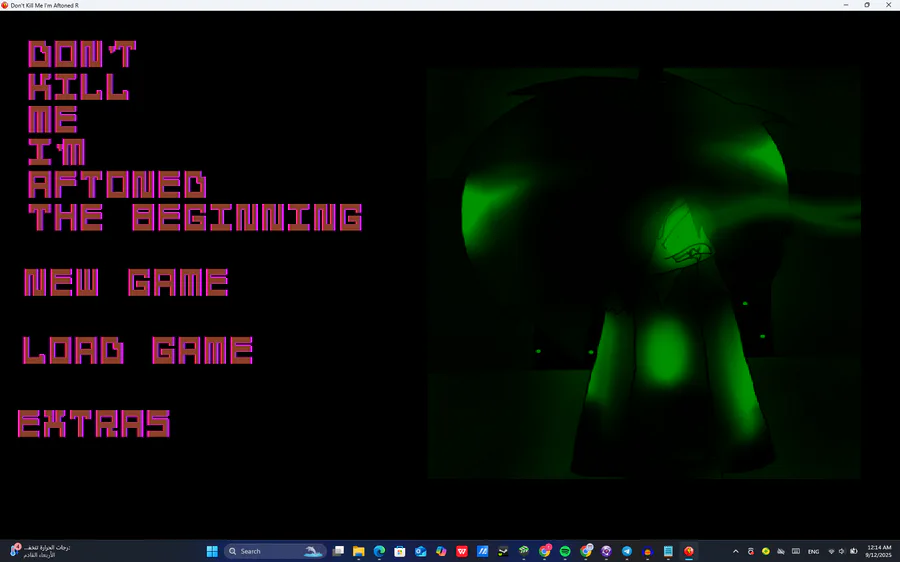Screen dimensions: 900x562
Task: Launch WPS Office from the taskbar
Action: click(x=462, y=551)
